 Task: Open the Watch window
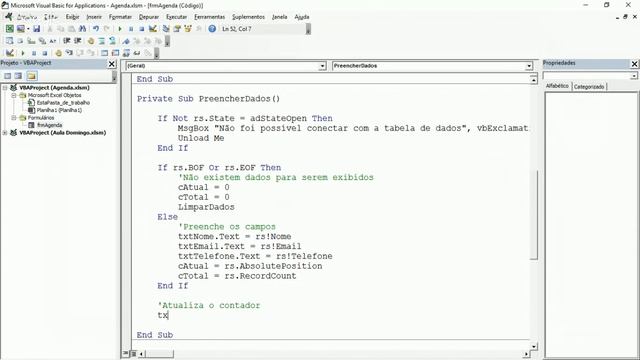point(127,53)
